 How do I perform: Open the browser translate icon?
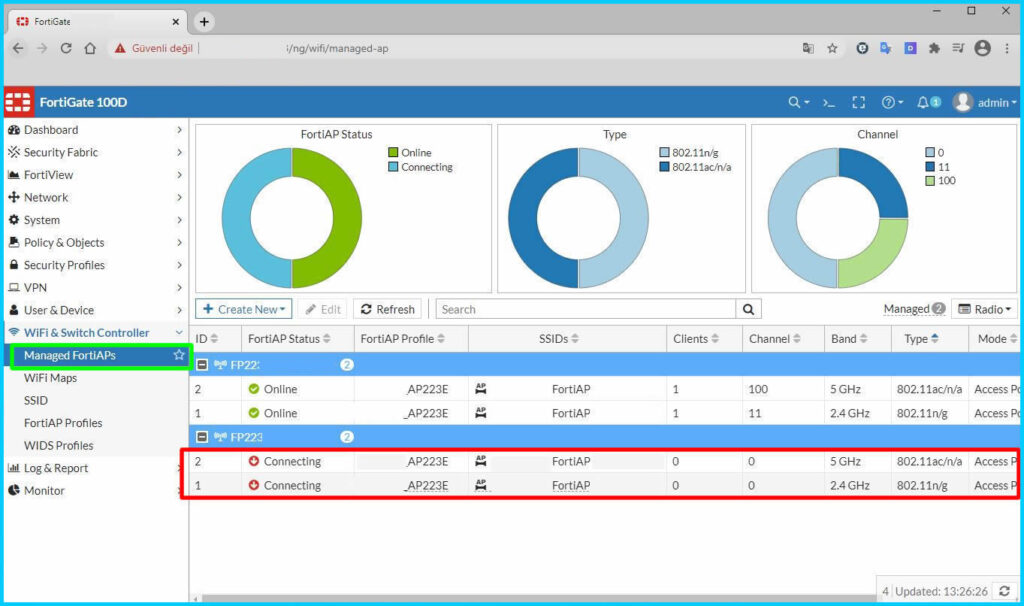tap(808, 48)
